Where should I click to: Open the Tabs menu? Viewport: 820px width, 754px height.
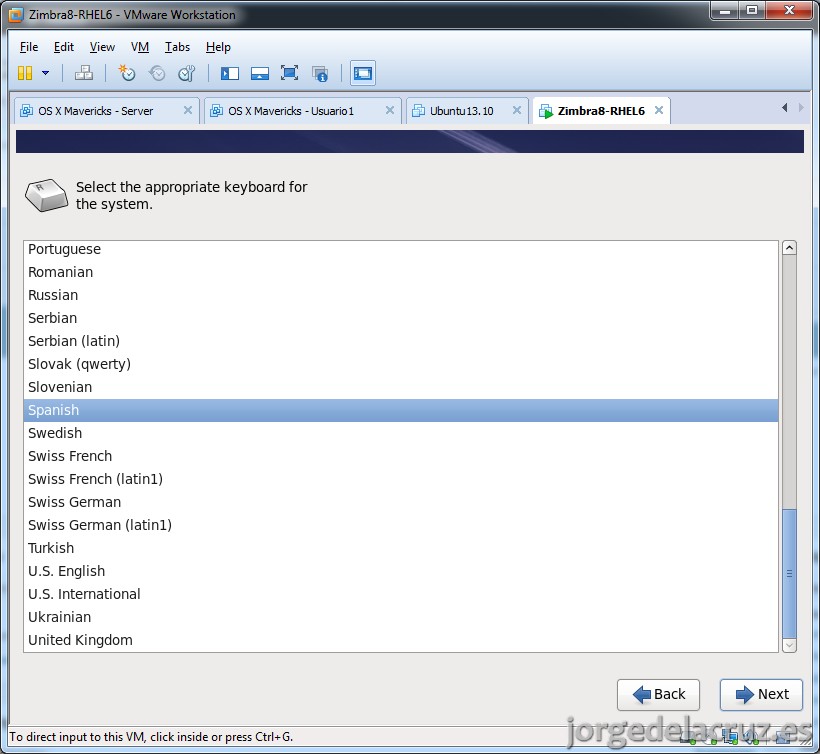(177, 47)
